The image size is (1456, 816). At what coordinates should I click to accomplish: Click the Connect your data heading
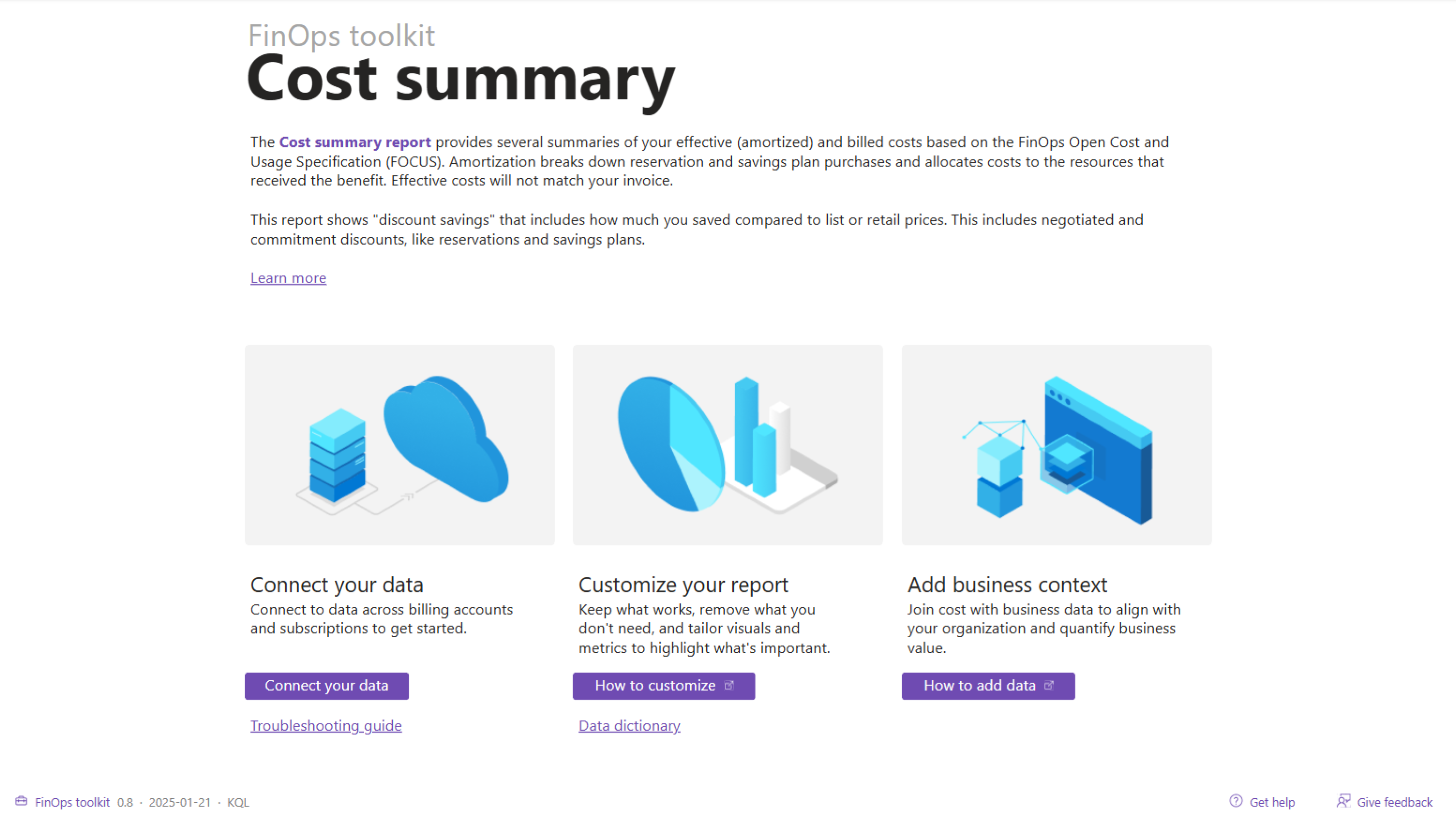(337, 584)
